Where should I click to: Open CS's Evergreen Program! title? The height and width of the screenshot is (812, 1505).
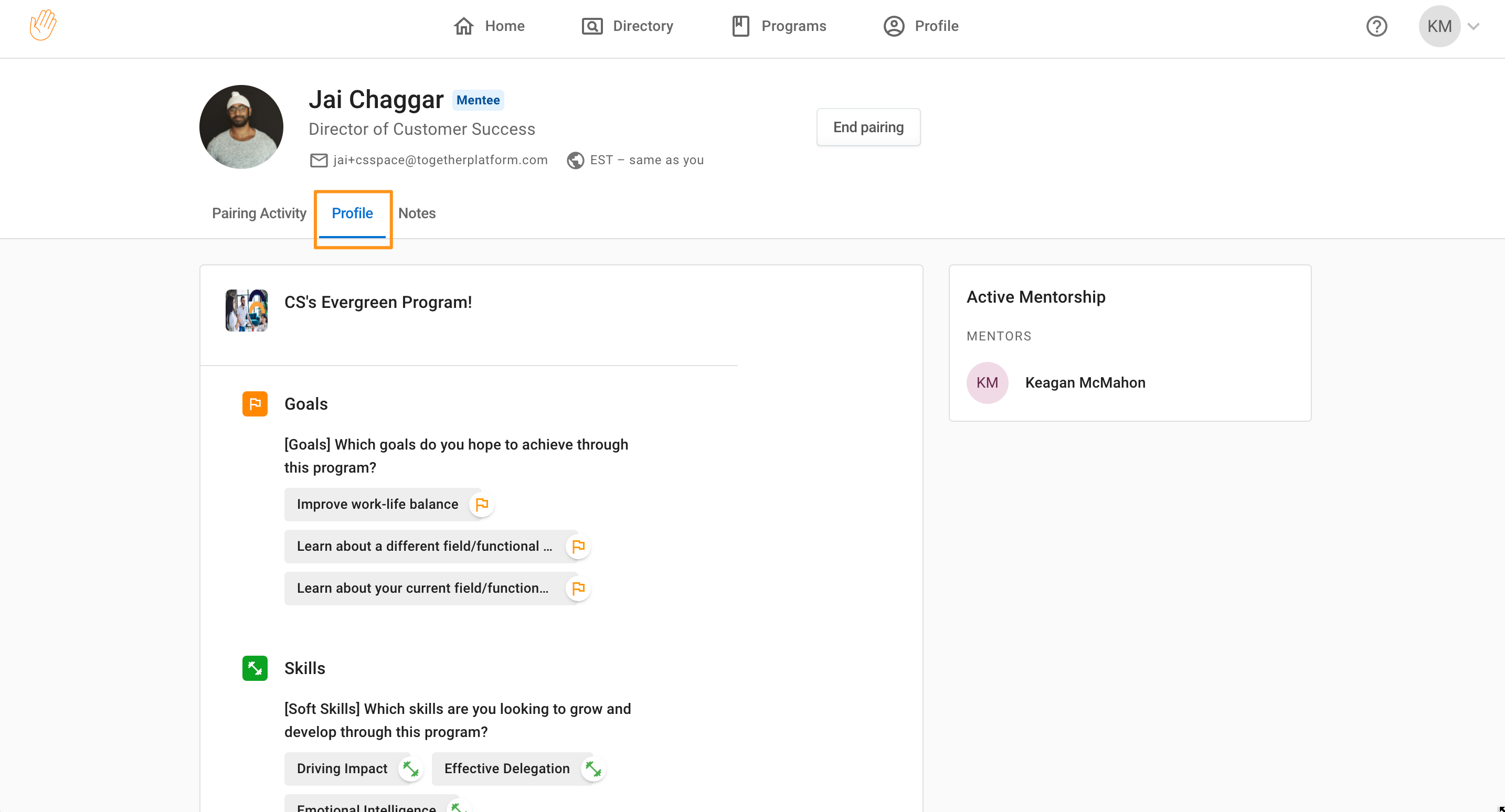pos(378,302)
